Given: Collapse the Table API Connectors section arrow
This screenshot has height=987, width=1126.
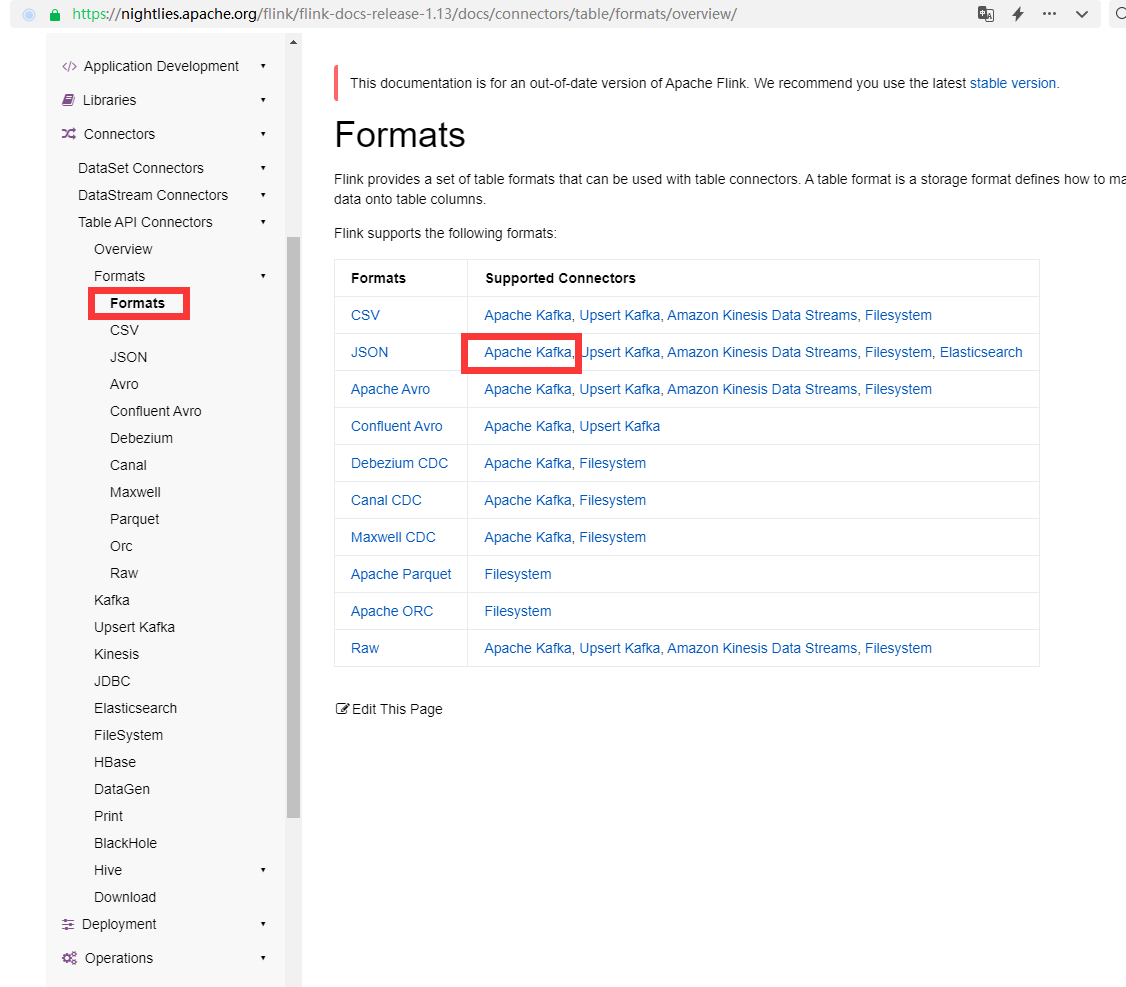Looking at the screenshot, I should pyautogui.click(x=263, y=222).
